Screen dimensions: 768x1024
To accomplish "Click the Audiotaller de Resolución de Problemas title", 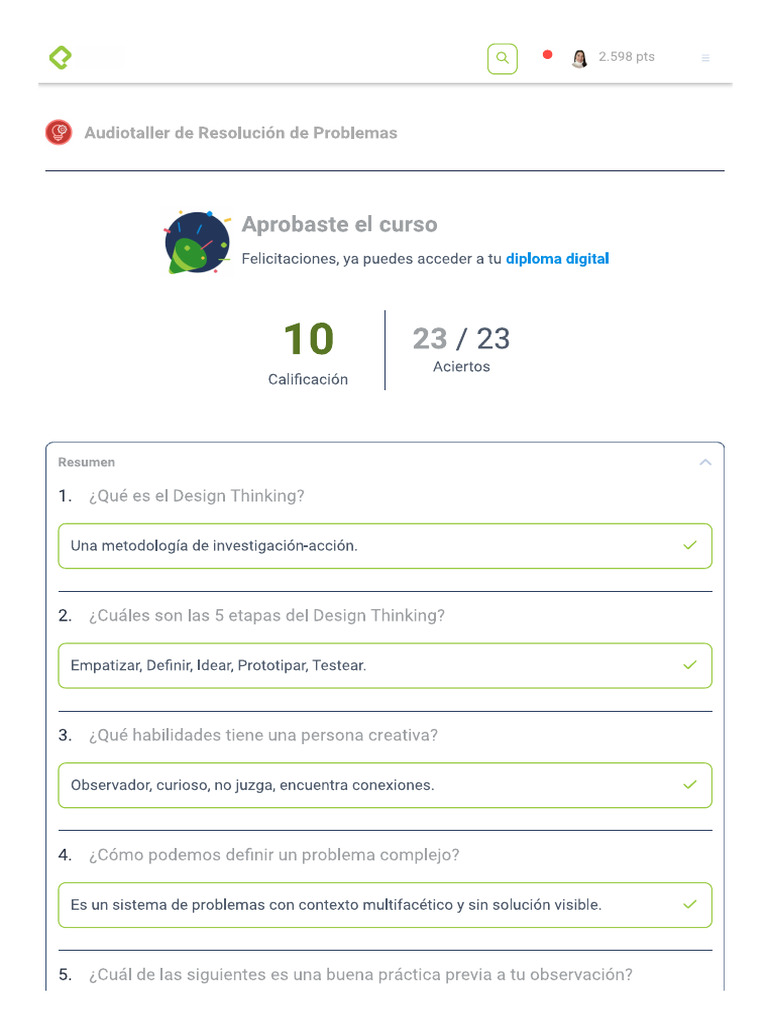I will tap(240, 133).
